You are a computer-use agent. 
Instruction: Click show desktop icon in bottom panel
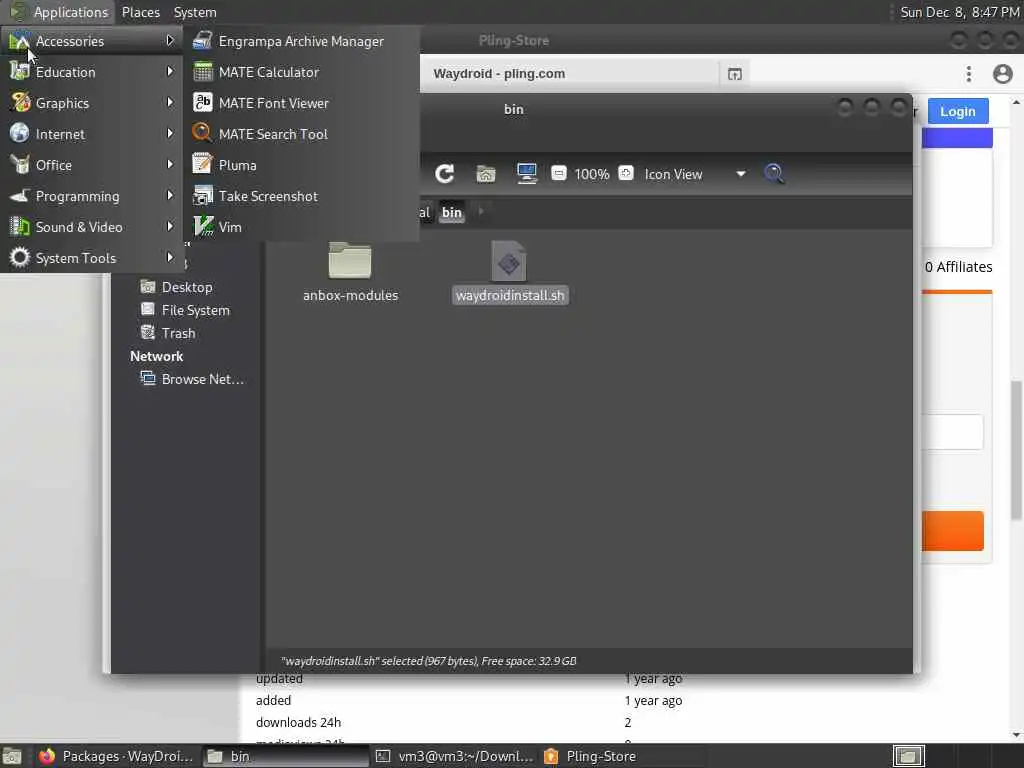coord(12,756)
